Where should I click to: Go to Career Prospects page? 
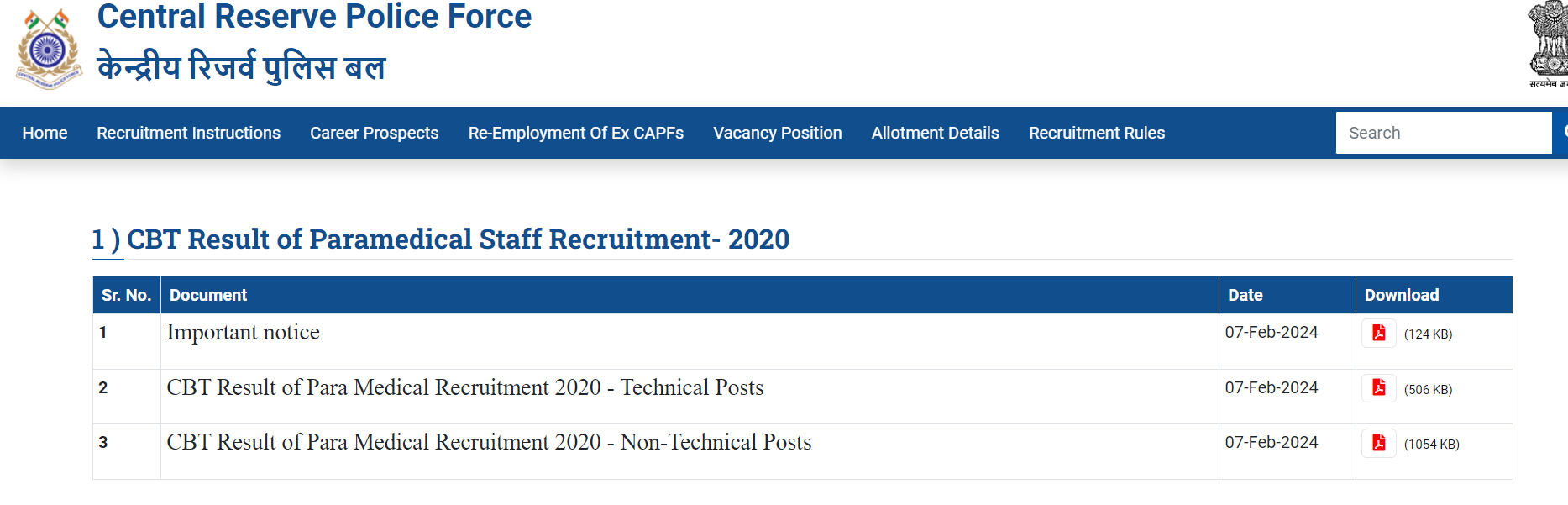[x=374, y=133]
